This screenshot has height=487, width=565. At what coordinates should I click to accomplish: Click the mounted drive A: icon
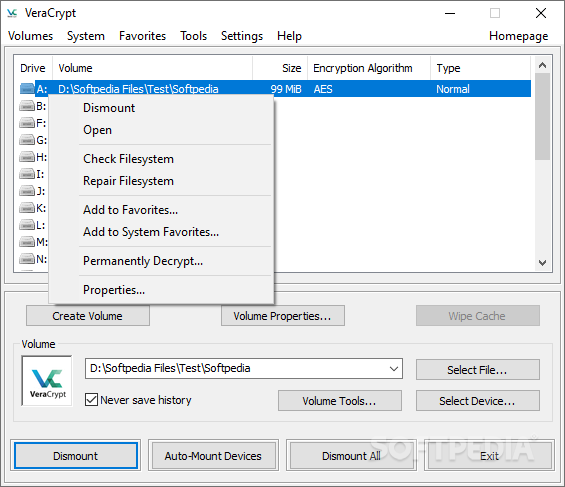click(27, 89)
